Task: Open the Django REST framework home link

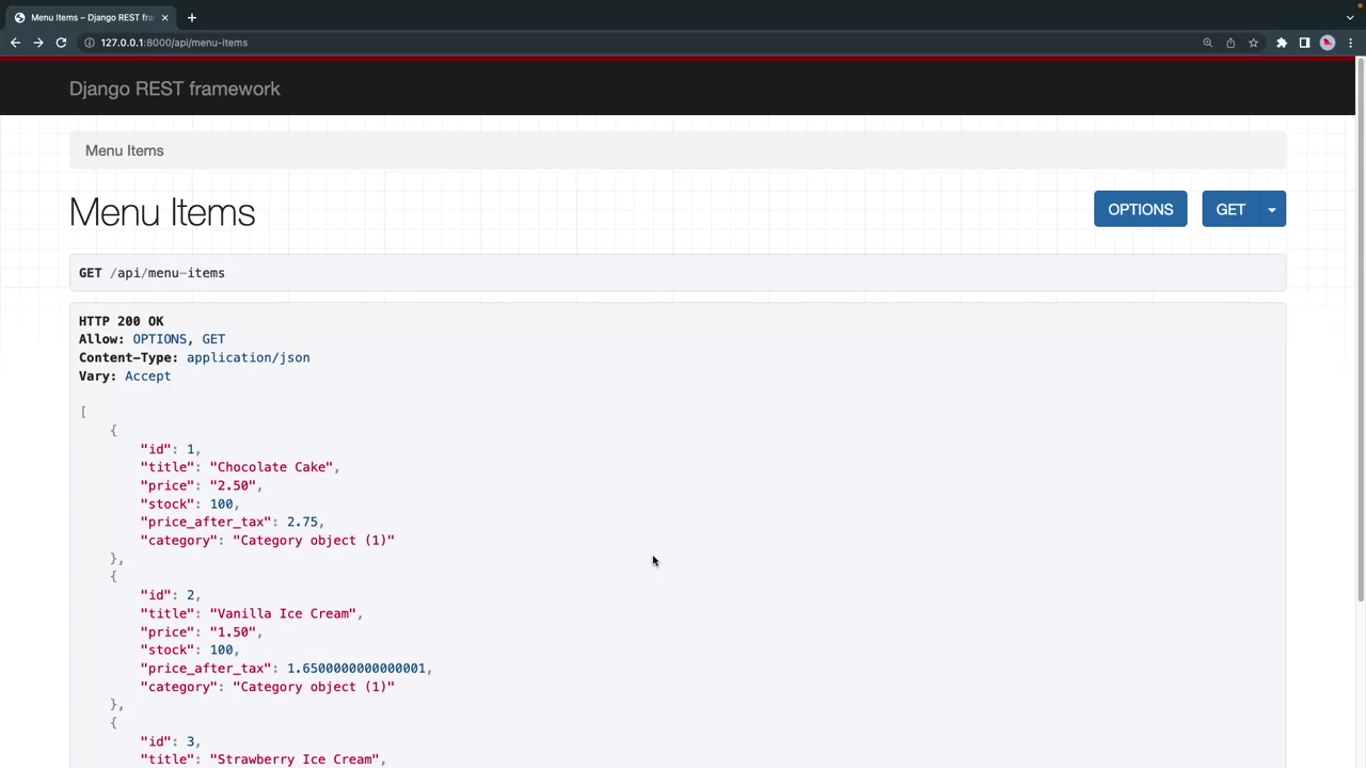Action: (174, 89)
